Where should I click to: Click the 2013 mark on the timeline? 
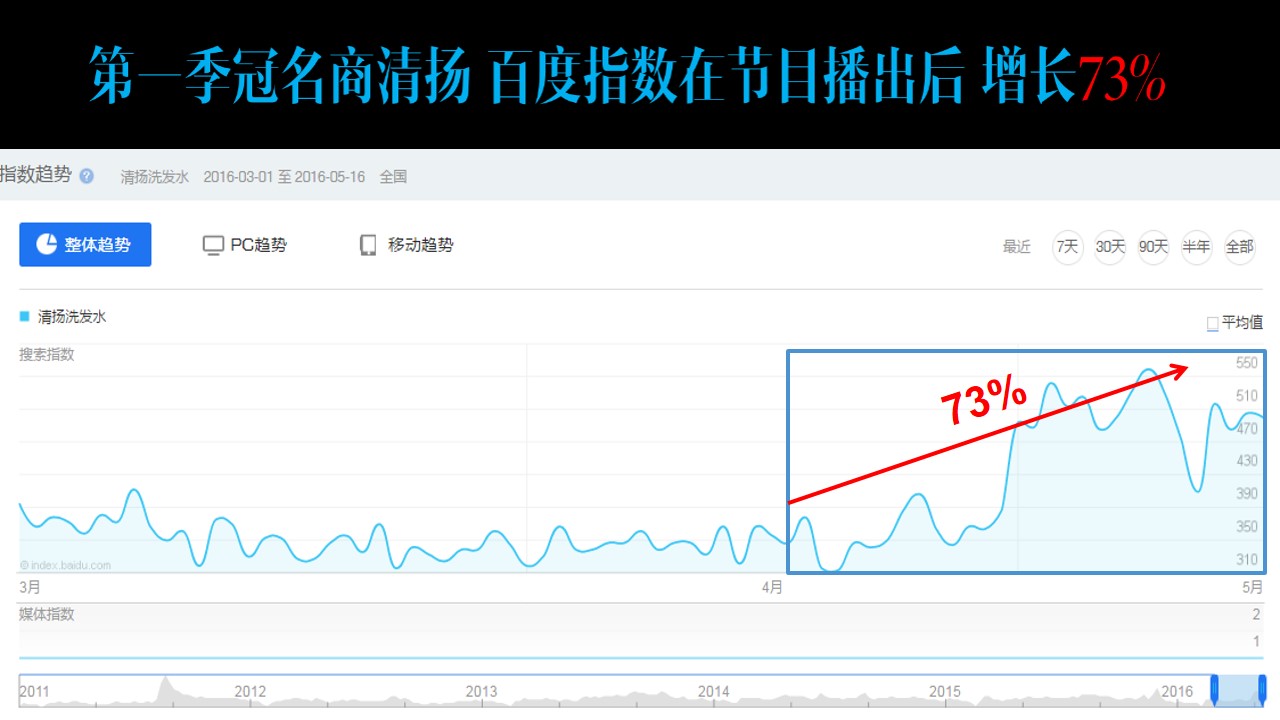click(x=481, y=692)
